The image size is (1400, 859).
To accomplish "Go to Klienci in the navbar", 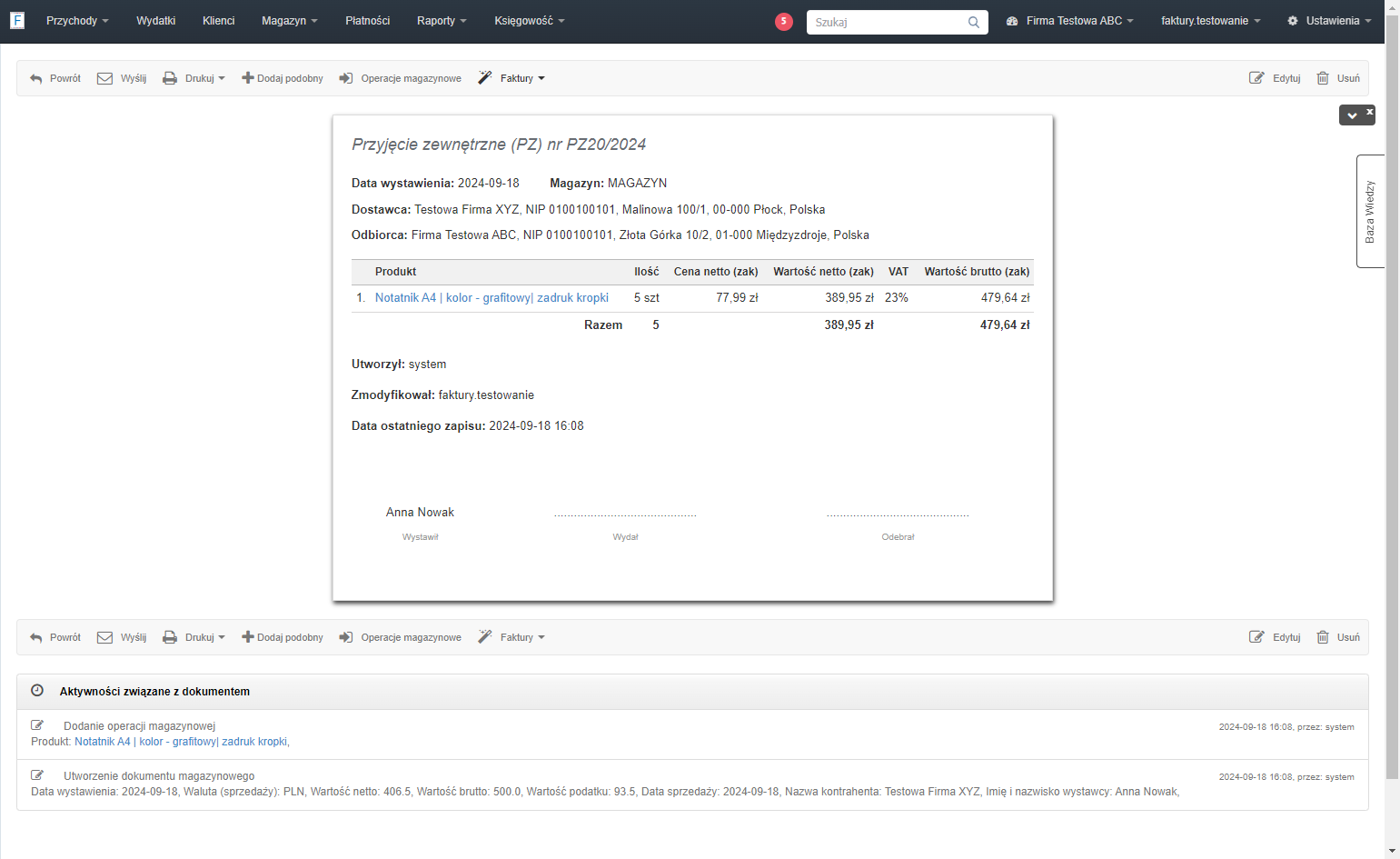I will [x=219, y=21].
